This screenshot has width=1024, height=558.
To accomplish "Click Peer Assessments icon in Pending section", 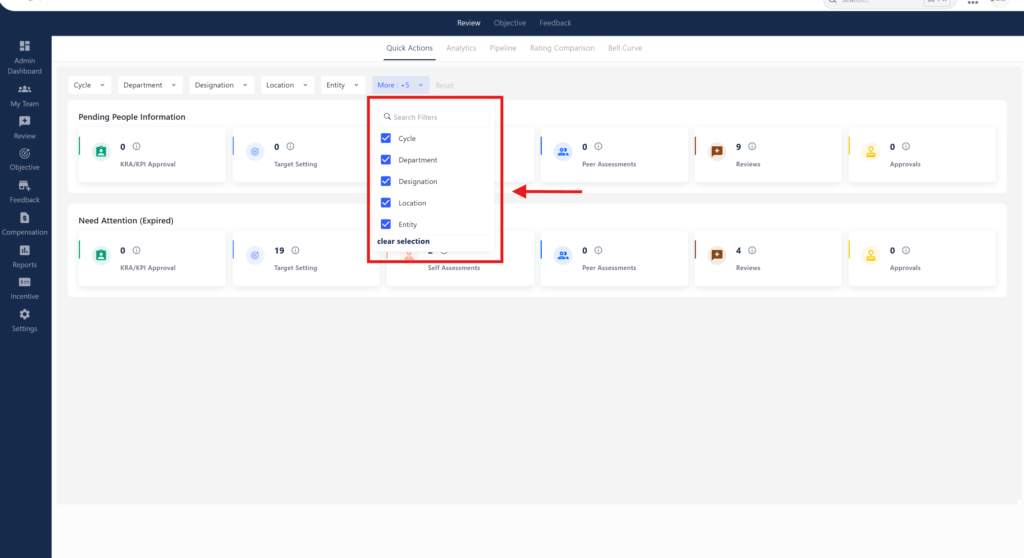I will [x=563, y=152].
